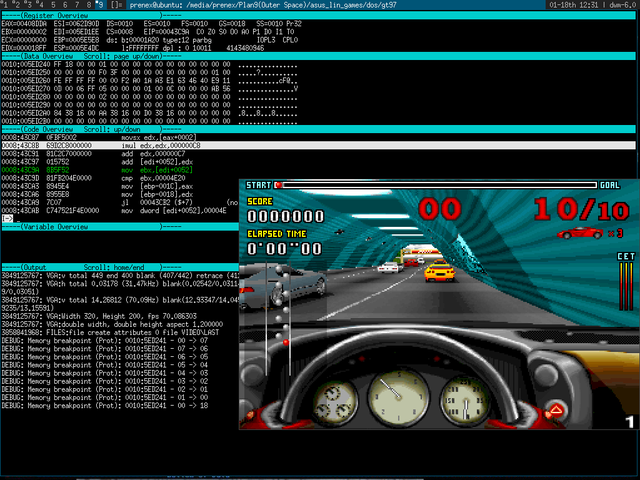The image size is (640, 480).
Task: Click the race progress bar track
Action: pos(436,185)
